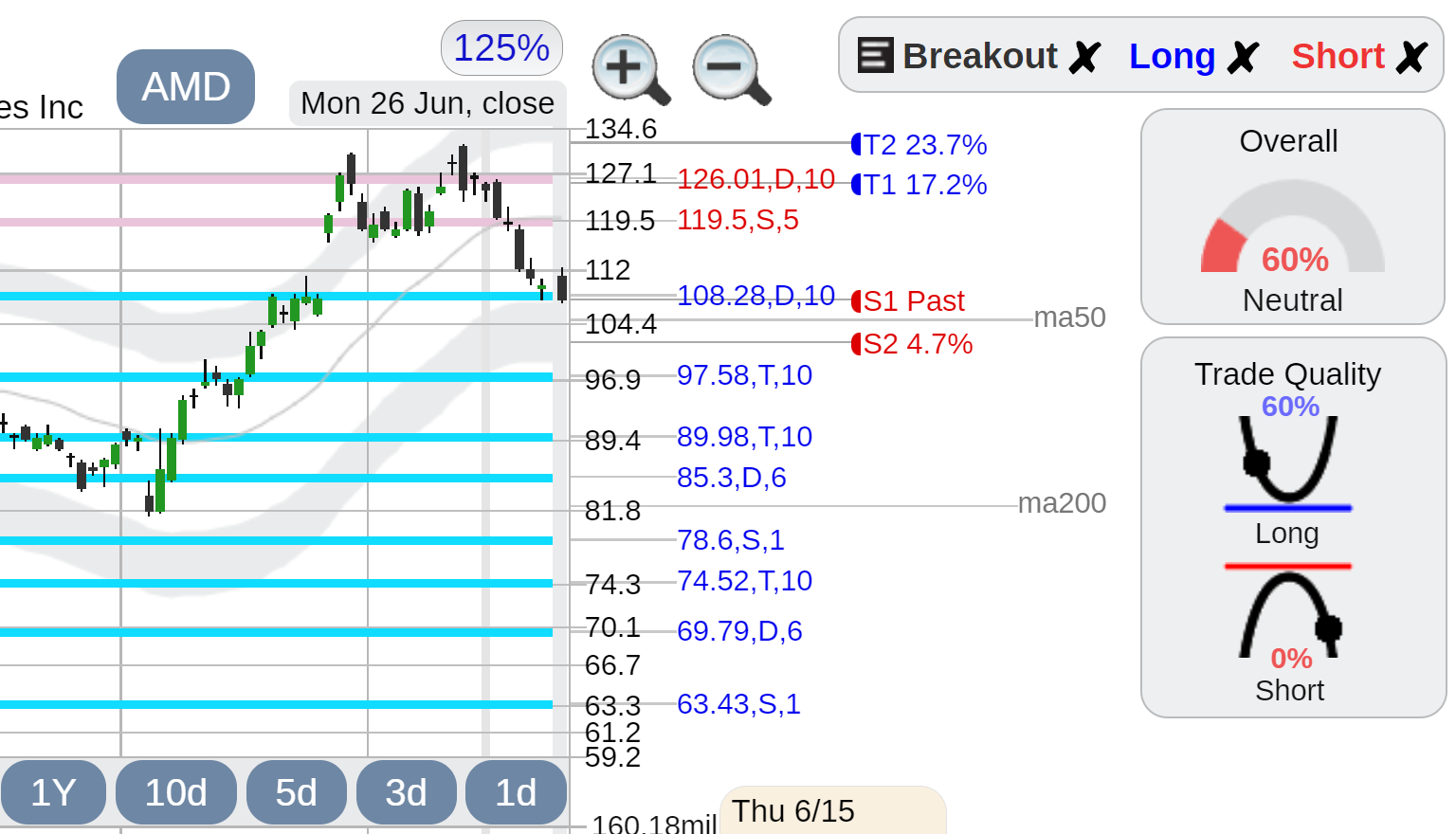The image size is (1456, 834).
Task: Click the T2 23.7% target marker
Action: point(919,145)
